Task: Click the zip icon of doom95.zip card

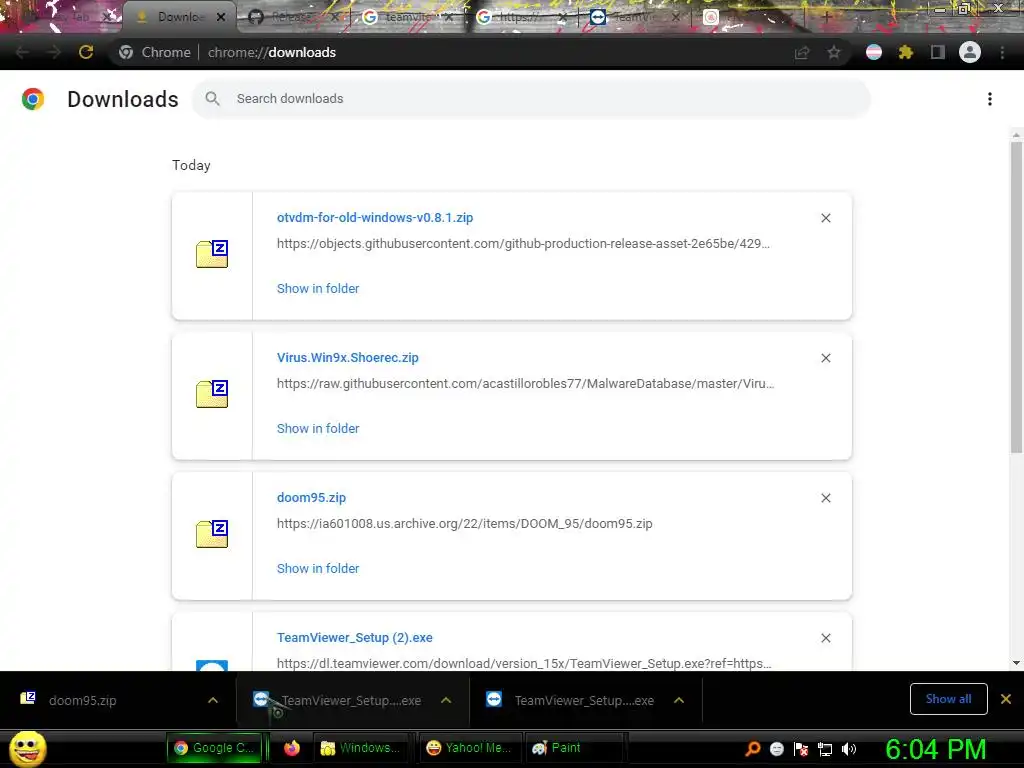Action: 212,534
